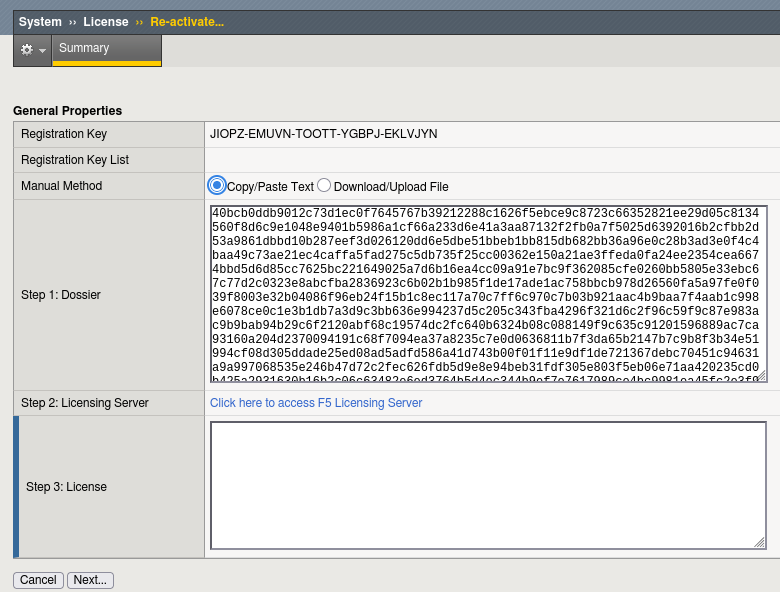This screenshot has width=780, height=592.
Task: Click the Step 2: Licensing Server label
Action: 85,403
